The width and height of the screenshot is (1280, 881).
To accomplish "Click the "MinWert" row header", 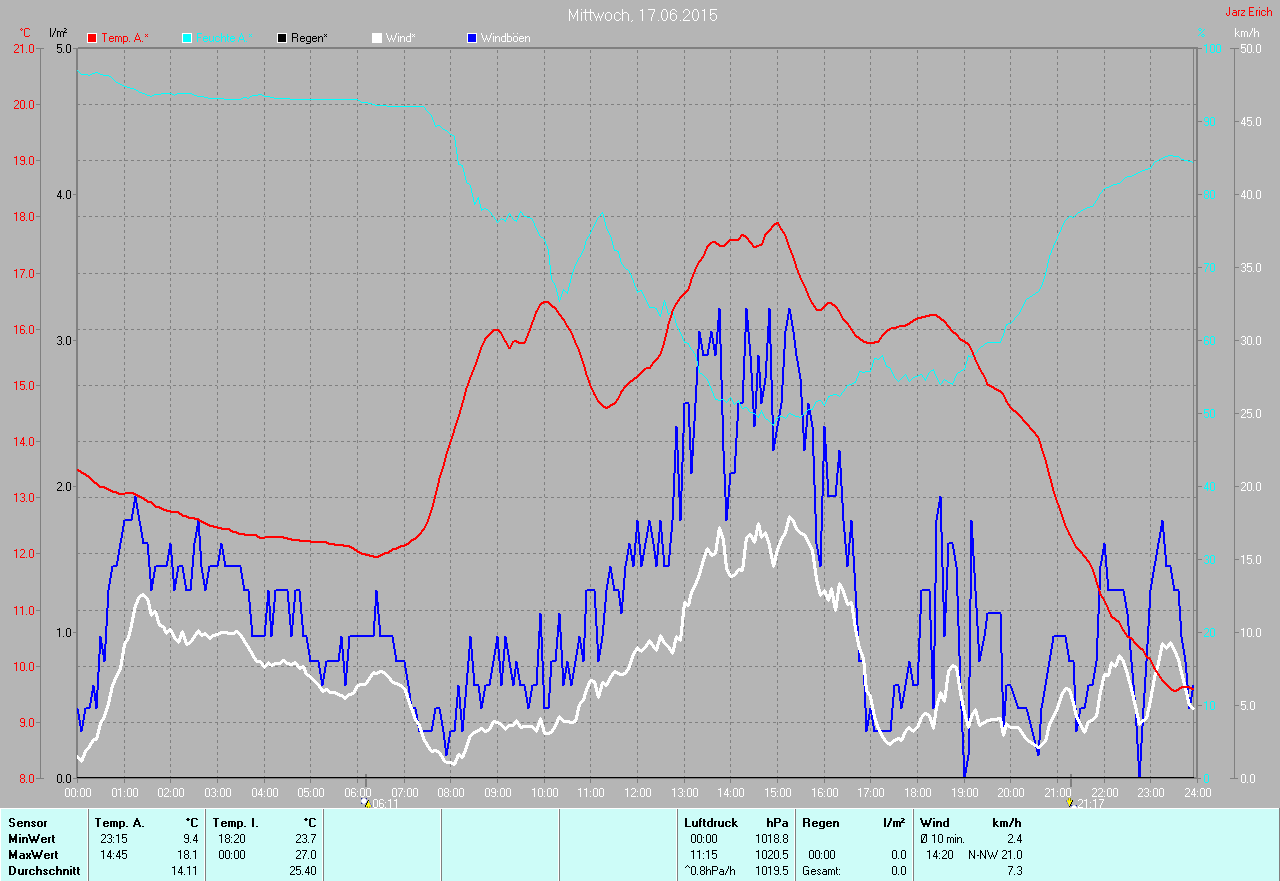I will [31, 839].
